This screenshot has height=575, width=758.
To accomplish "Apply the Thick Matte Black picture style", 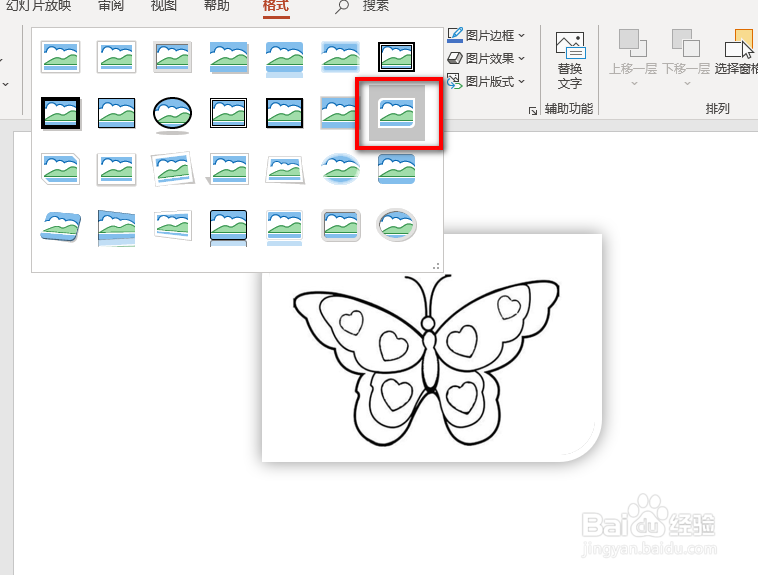I will [x=60, y=113].
